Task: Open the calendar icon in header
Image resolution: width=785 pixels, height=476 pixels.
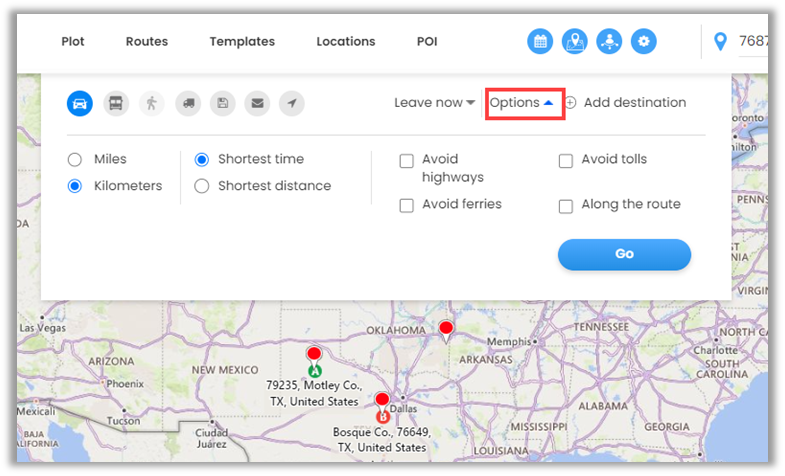Action: coord(540,42)
